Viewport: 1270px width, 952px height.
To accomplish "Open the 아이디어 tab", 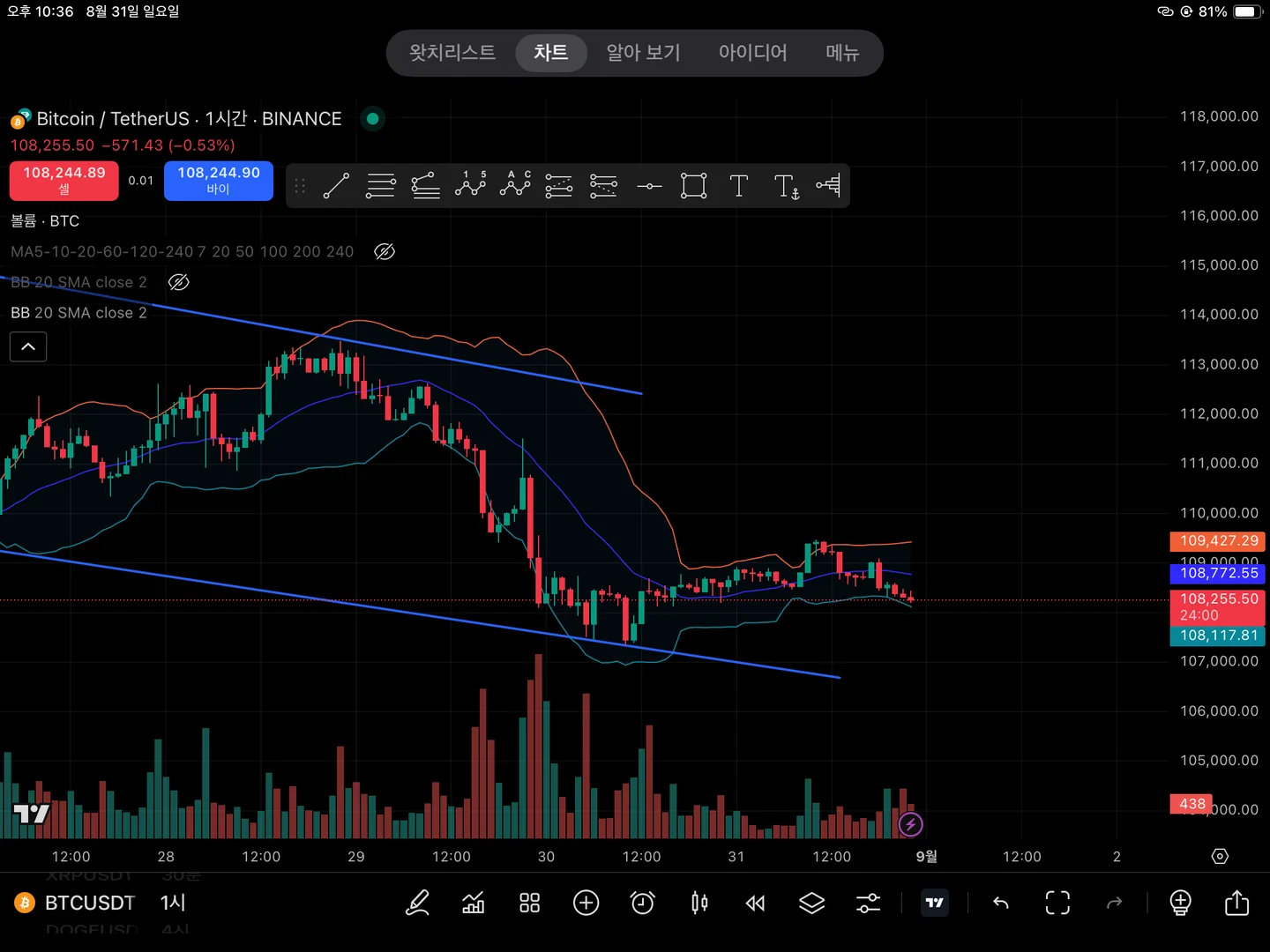I will click(753, 53).
